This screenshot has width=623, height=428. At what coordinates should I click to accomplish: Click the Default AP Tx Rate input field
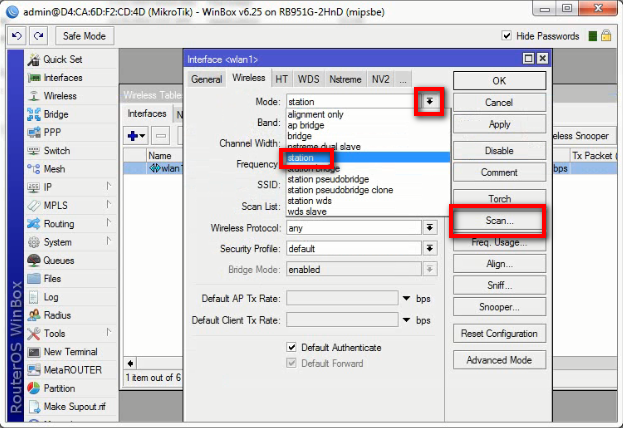342,298
